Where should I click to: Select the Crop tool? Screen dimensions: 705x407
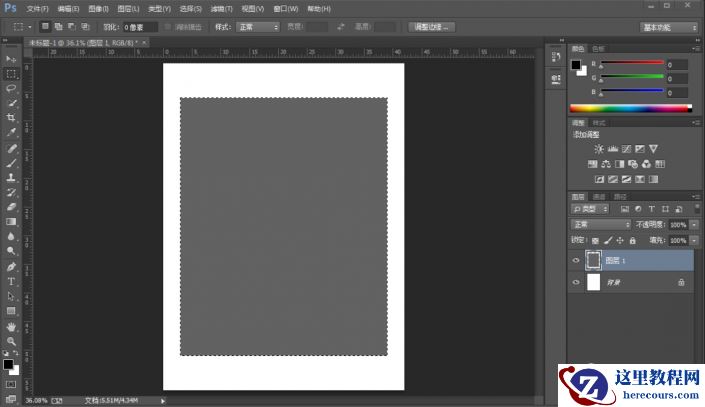click(x=11, y=117)
